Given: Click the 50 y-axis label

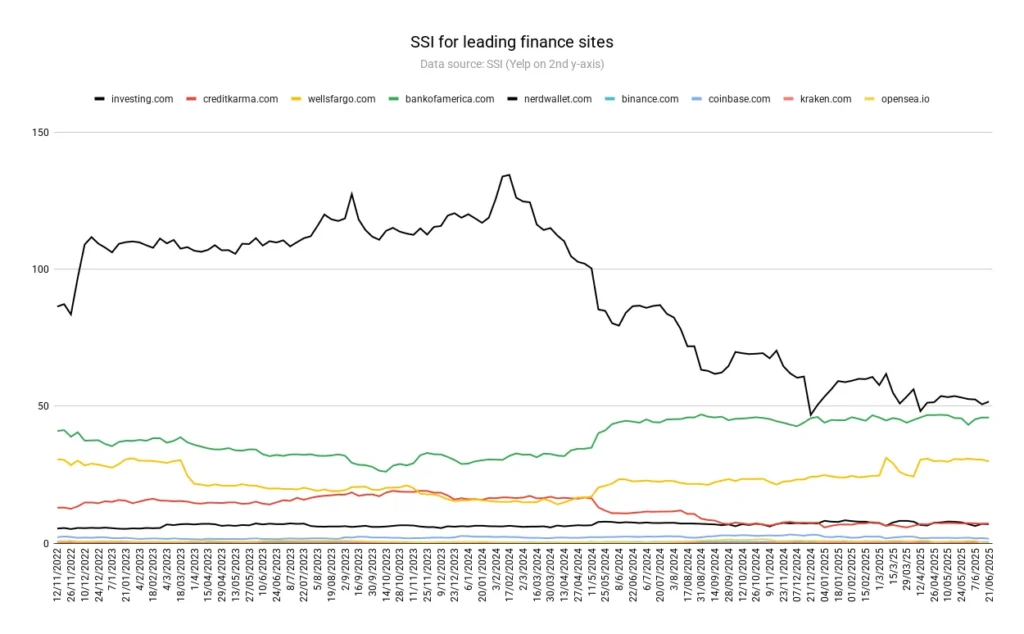Looking at the screenshot, I should [42, 406].
